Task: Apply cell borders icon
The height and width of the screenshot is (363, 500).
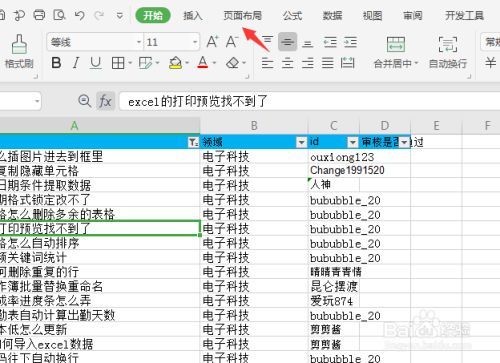Action: [118, 63]
